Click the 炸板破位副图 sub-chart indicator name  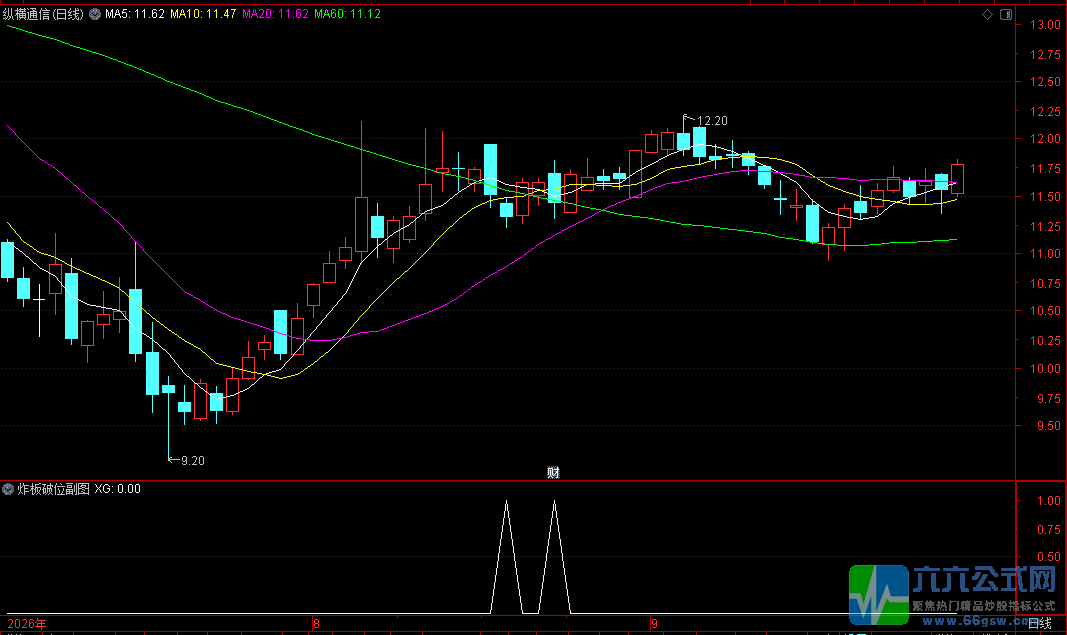53,489
